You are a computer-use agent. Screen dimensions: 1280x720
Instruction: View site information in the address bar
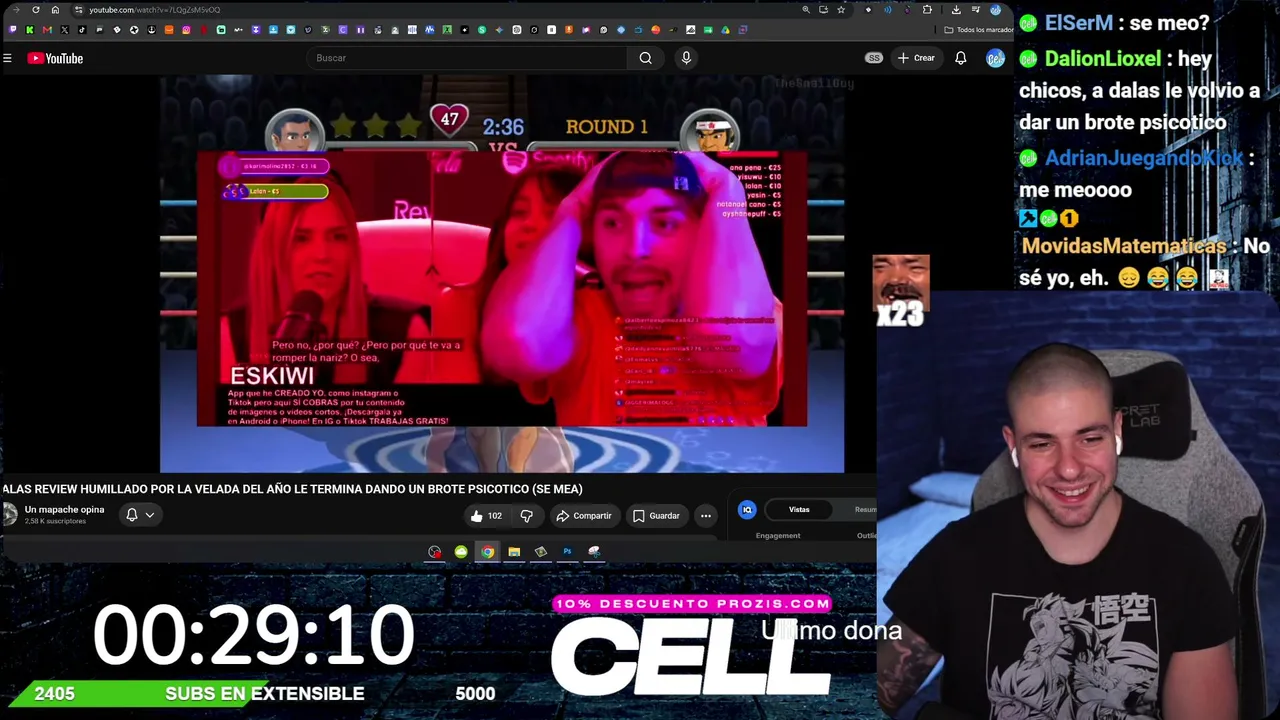[x=78, y=10]
